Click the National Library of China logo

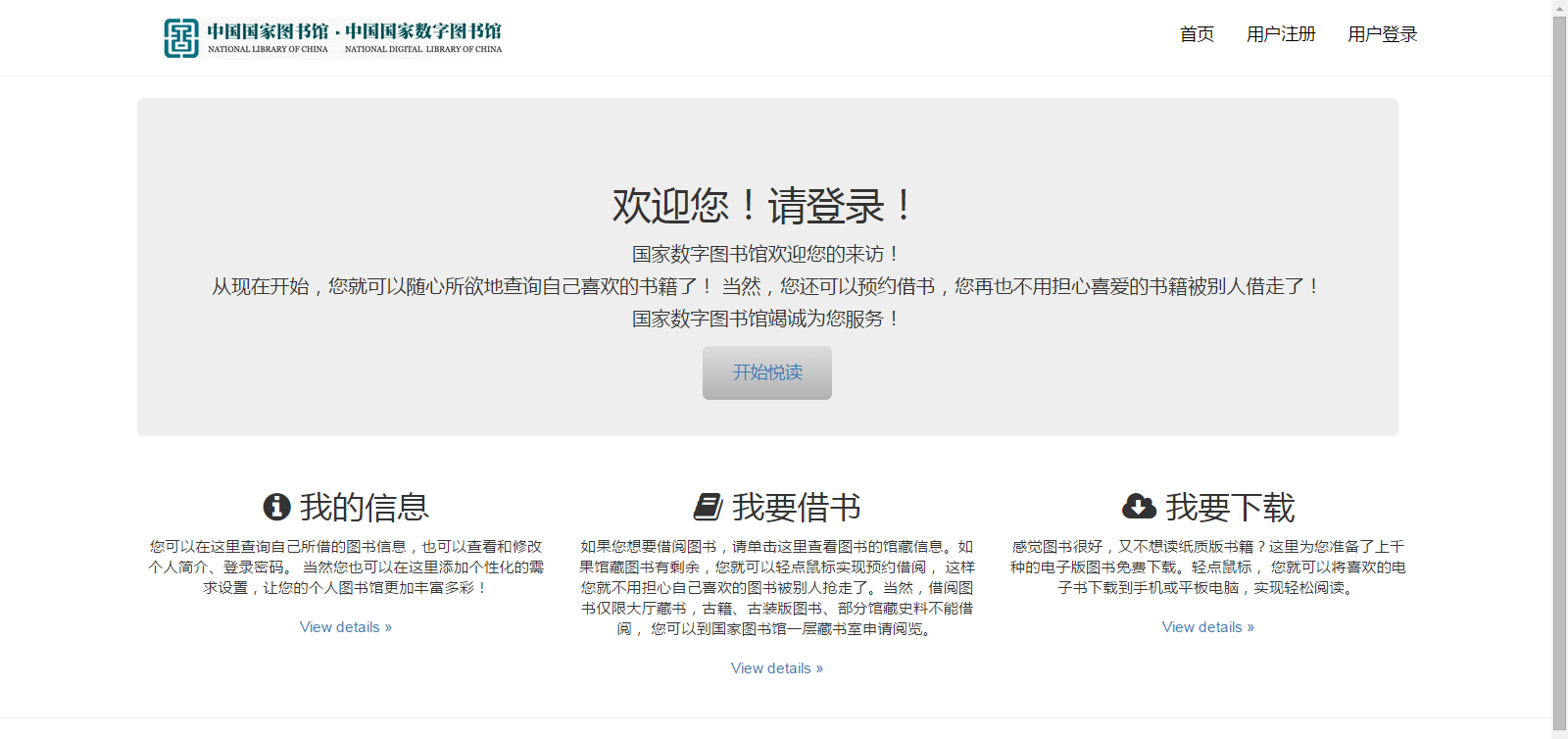pyautogui.click(x=333, y=38)
